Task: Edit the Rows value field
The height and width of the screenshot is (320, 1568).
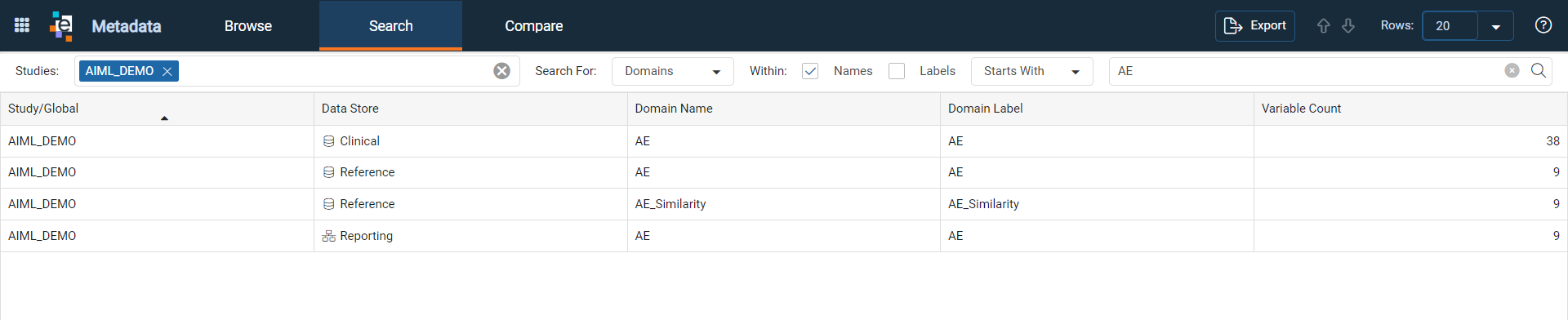Action: pos(1450,26)
